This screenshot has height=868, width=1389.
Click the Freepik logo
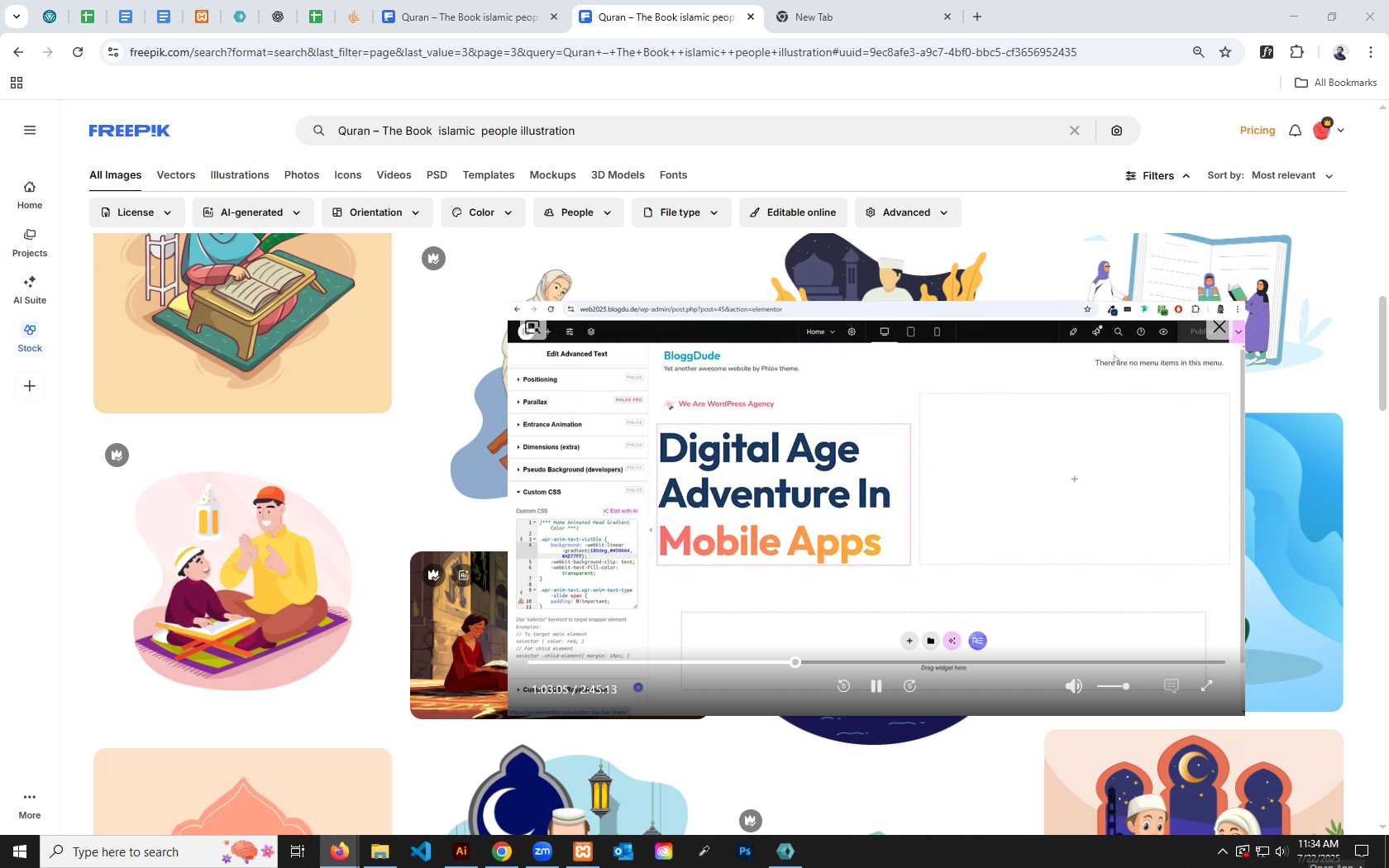coord(129,131)
